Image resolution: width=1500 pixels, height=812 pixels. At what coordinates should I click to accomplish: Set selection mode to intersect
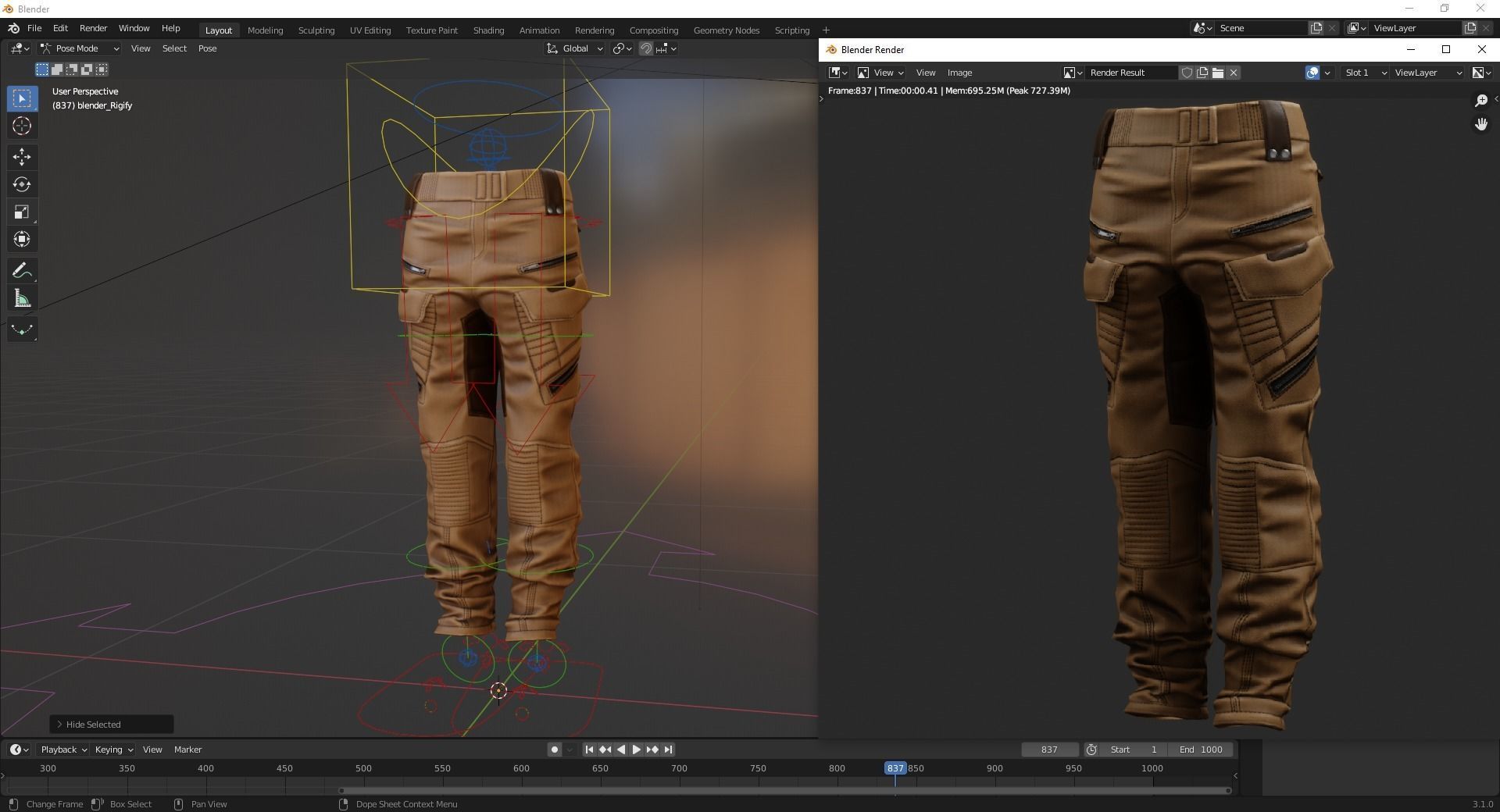pyautogui.click(x=102, y=69)
